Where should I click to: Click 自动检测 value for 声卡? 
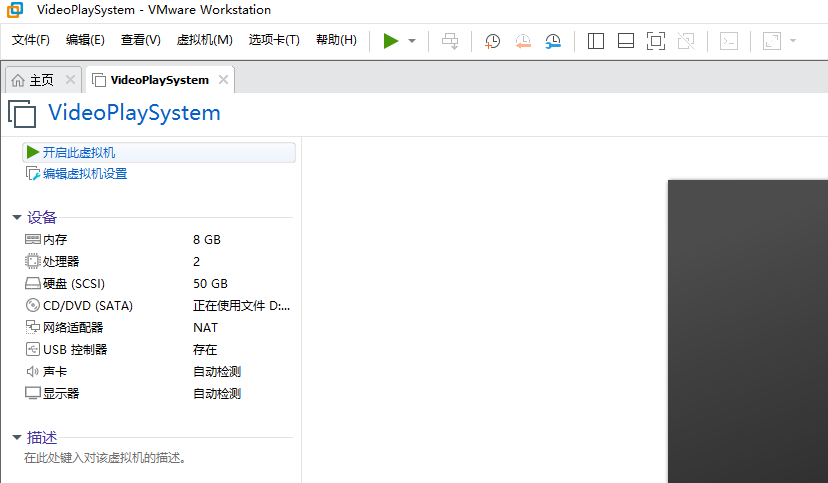217,372
